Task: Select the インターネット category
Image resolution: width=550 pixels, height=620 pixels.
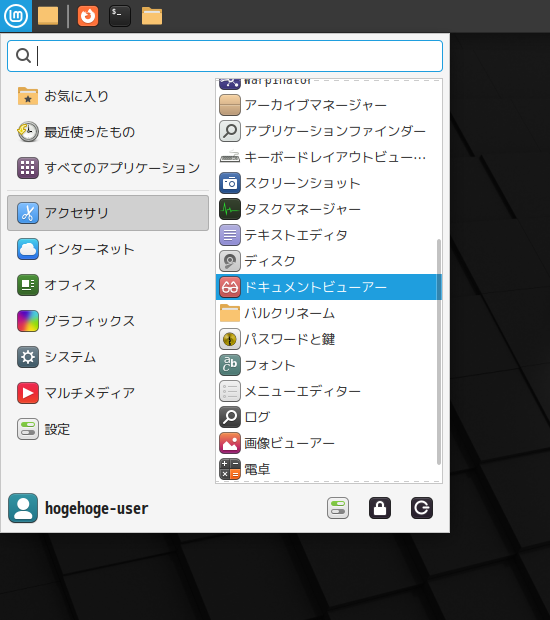Action: point(108,249)
